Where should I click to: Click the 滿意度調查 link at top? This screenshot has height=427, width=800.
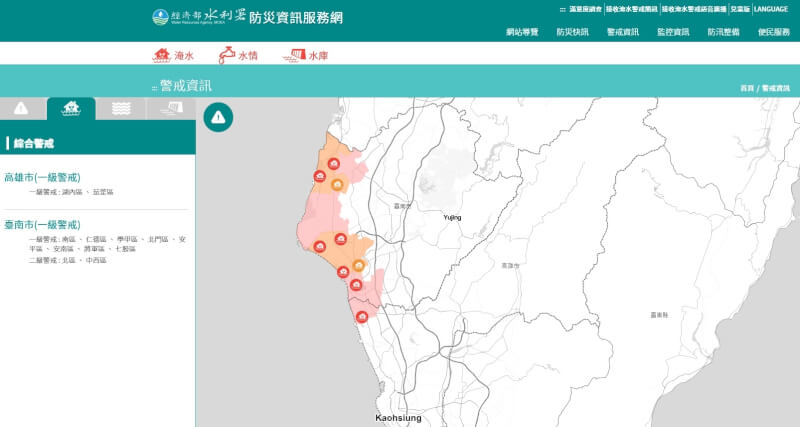point(585,9)
